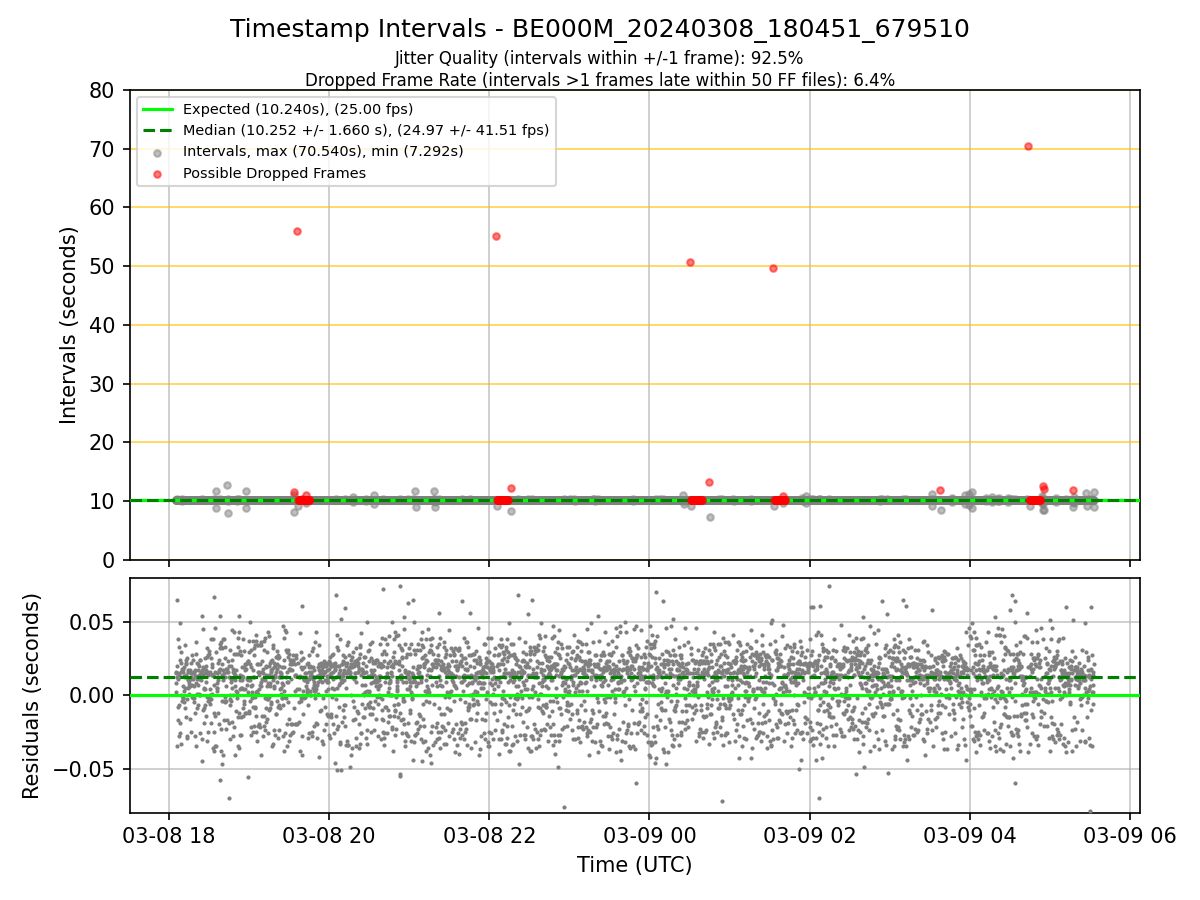Click legend entry 'Possible Dropped Frames'
Viewport: 1200px width, 900px height.
pyautogui.click(x=274, y=173)
